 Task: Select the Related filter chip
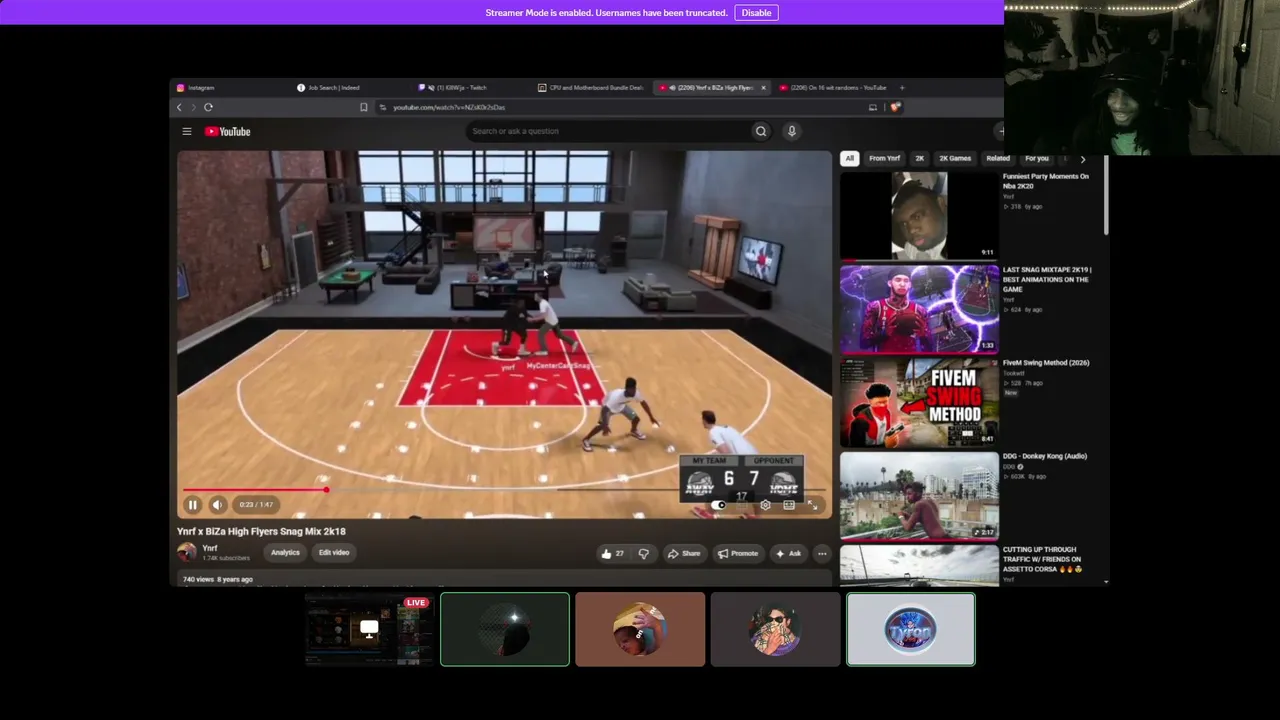coord(997,158)
